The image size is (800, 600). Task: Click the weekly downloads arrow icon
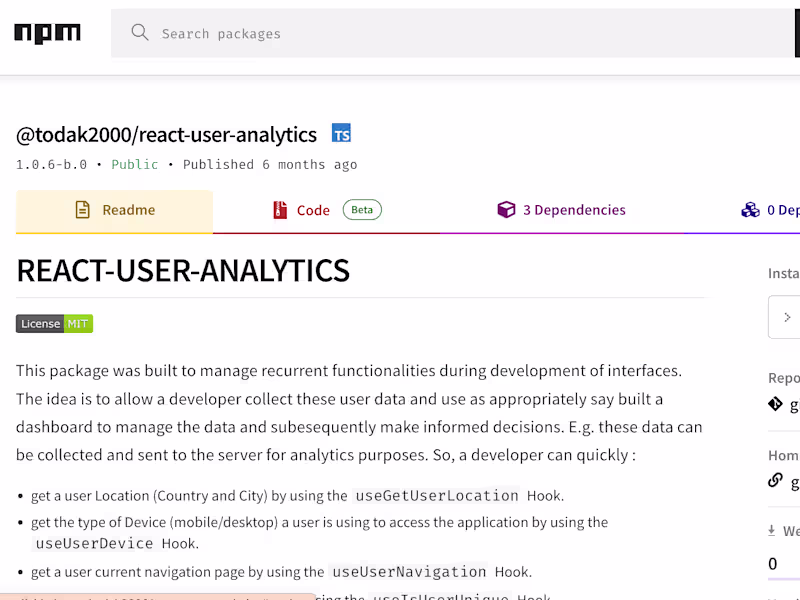coord(772,531)
